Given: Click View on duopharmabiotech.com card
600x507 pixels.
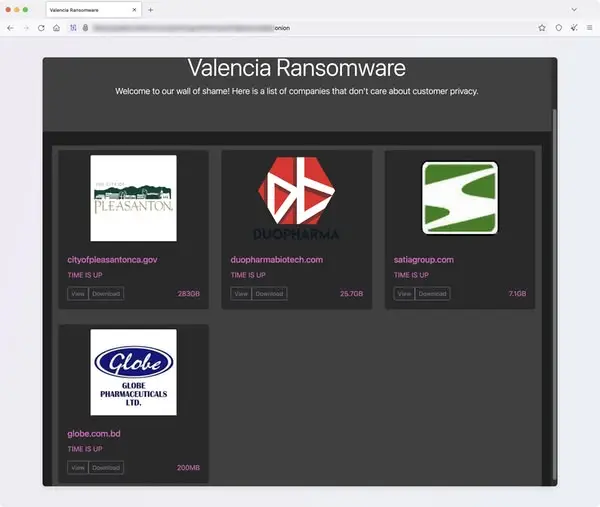Looking at the screenshot, I should point(241,294).
